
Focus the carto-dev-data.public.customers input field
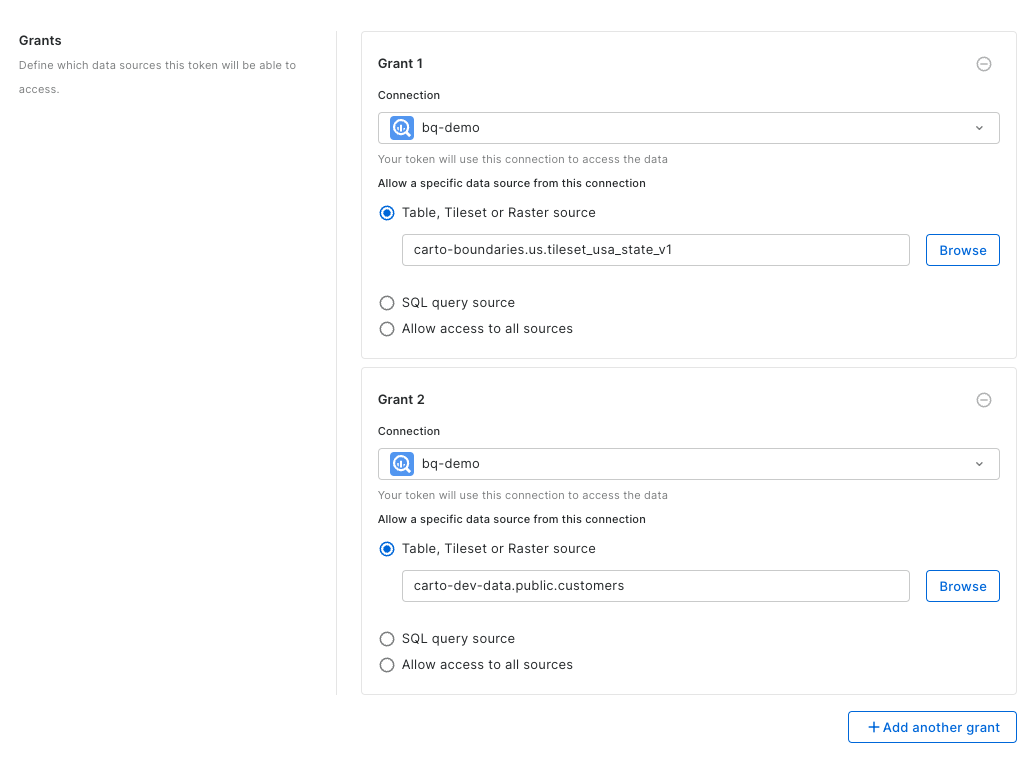coord(655,586)
